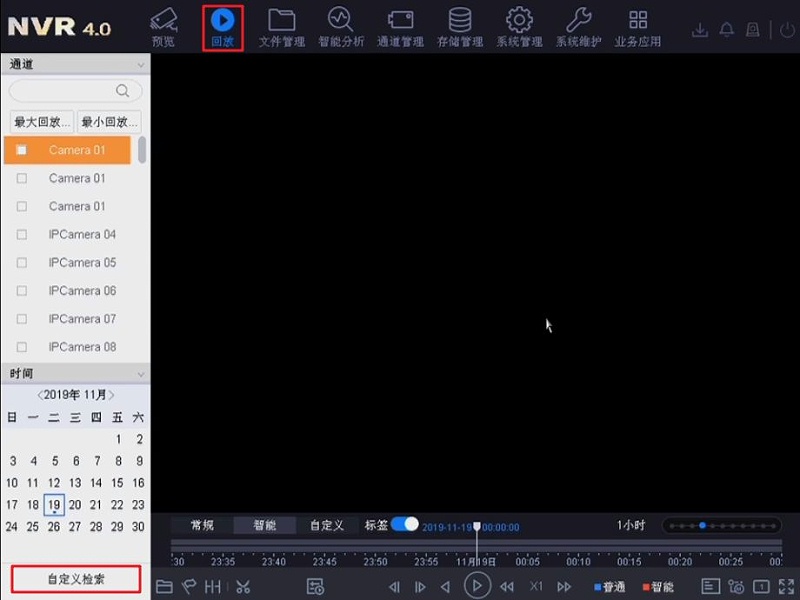Viewport: 800px width, 600px height.
Task: Toggle the 标签 tag switch on timeline
Action: [x=404, y=524]
